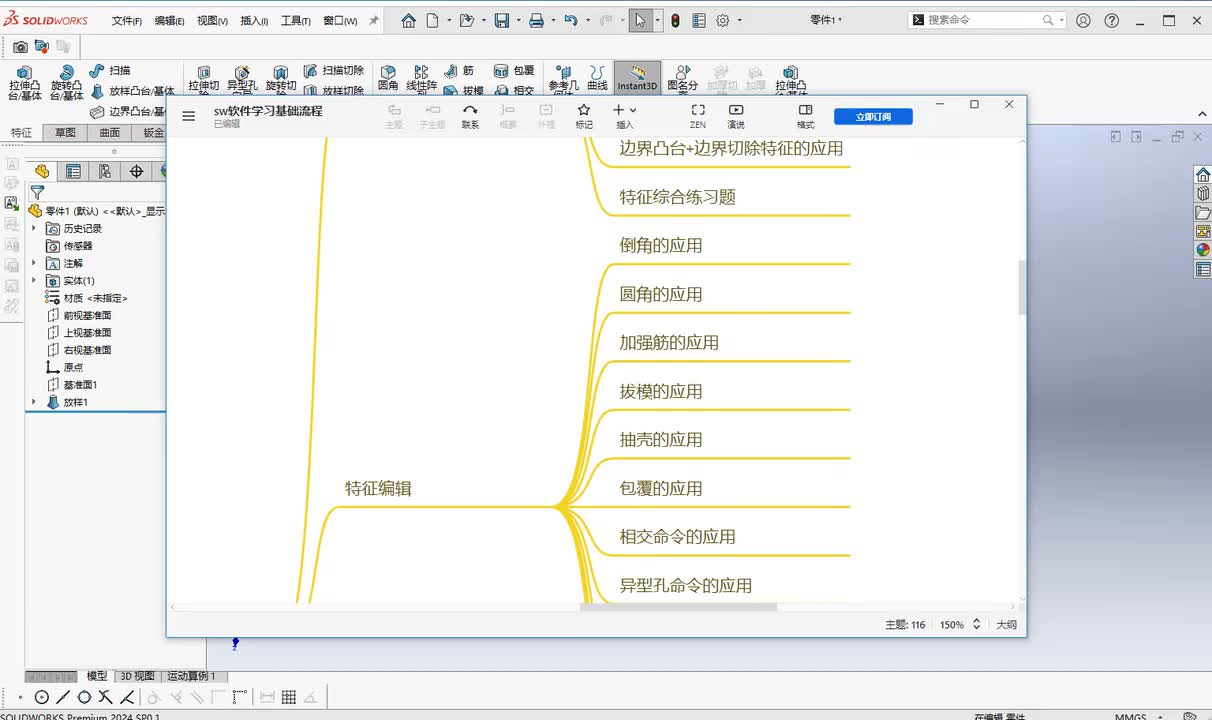Open the dropdown arrow next to Print icon
The image size is (1212, 720).
point(552,20)
